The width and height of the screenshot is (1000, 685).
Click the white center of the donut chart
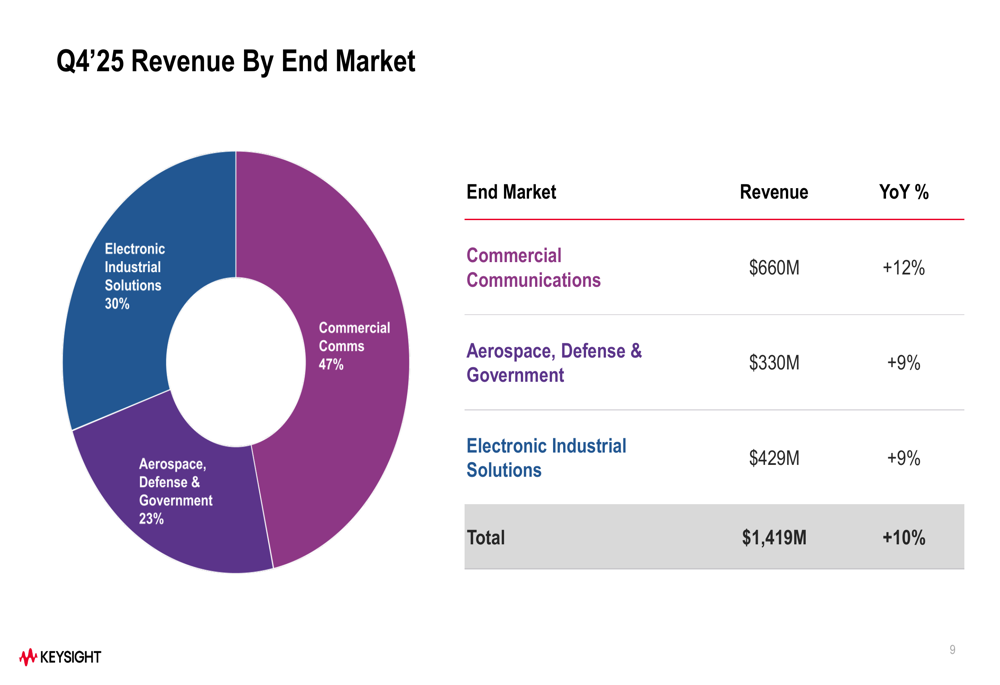click(236, 362)
